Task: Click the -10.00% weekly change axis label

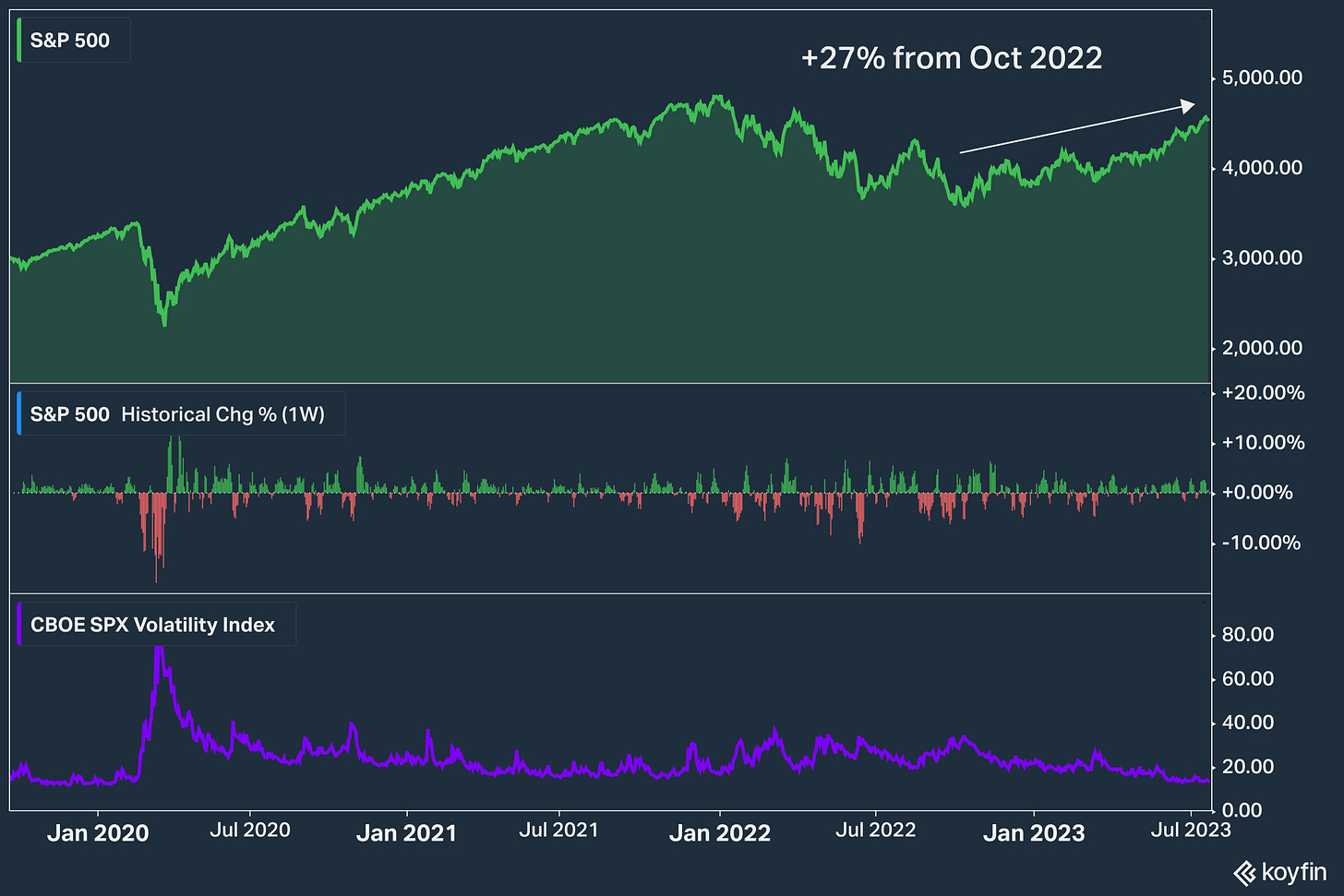Action: pyautogui.click(x=1261, y=543)
